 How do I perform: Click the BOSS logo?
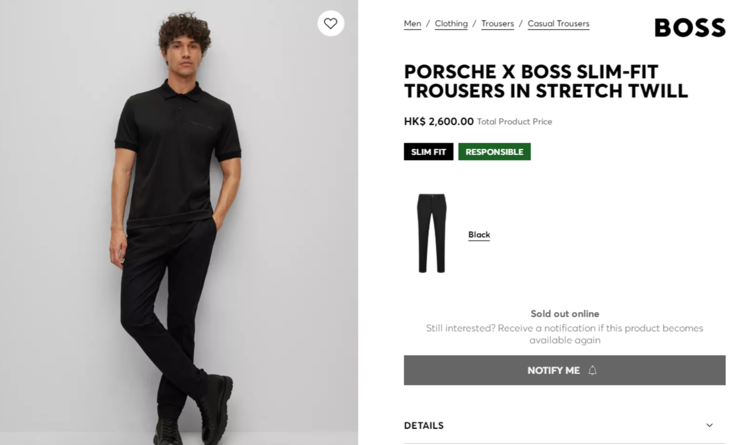(x=689, y=28)
